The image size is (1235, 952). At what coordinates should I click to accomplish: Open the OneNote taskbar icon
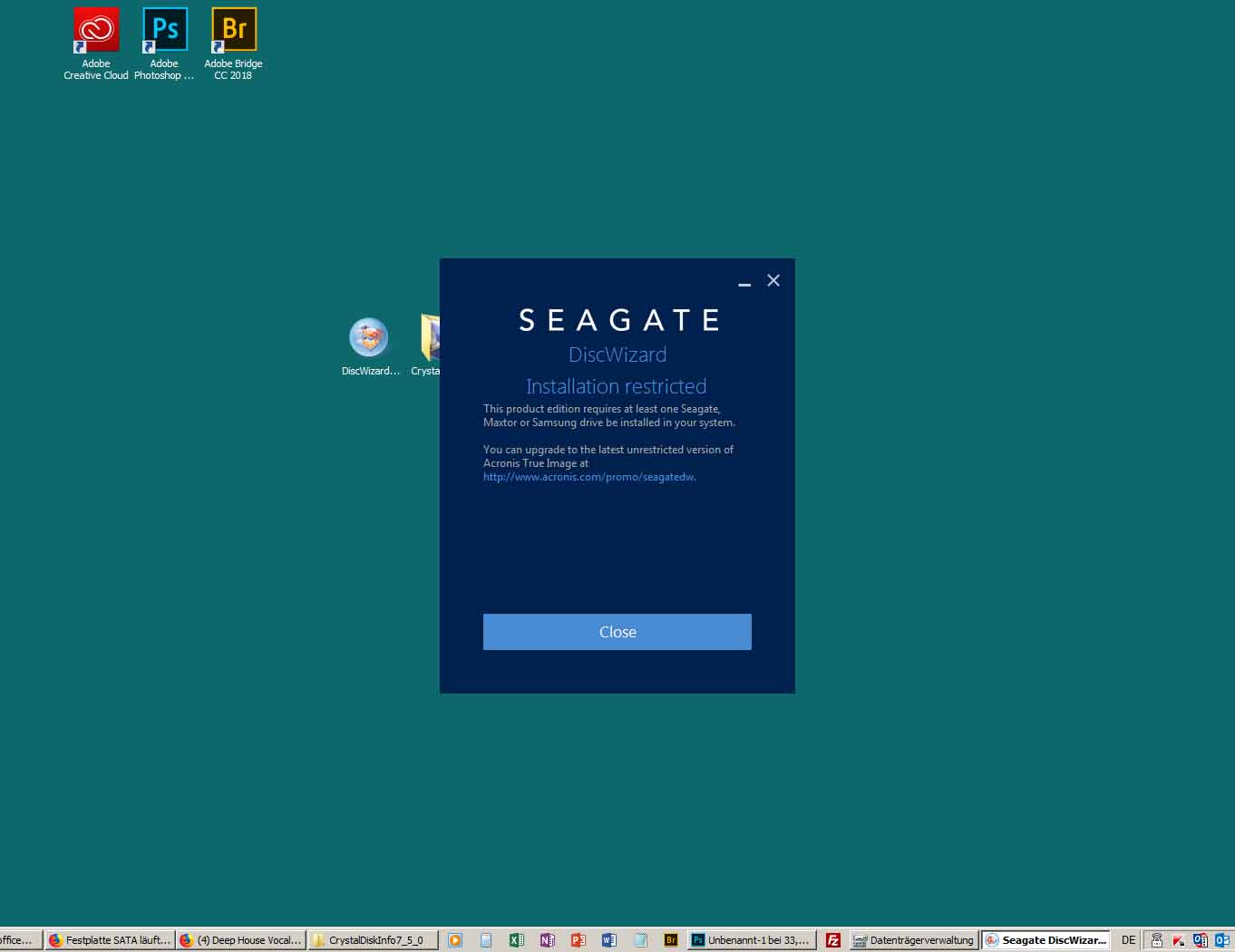coord(548,940)
